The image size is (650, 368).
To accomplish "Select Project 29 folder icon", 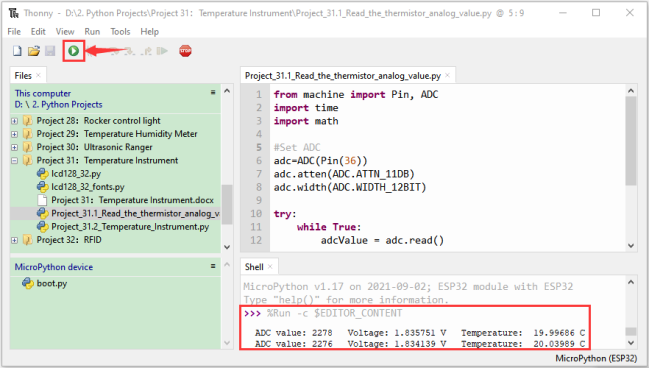I will tap(28, 134).
